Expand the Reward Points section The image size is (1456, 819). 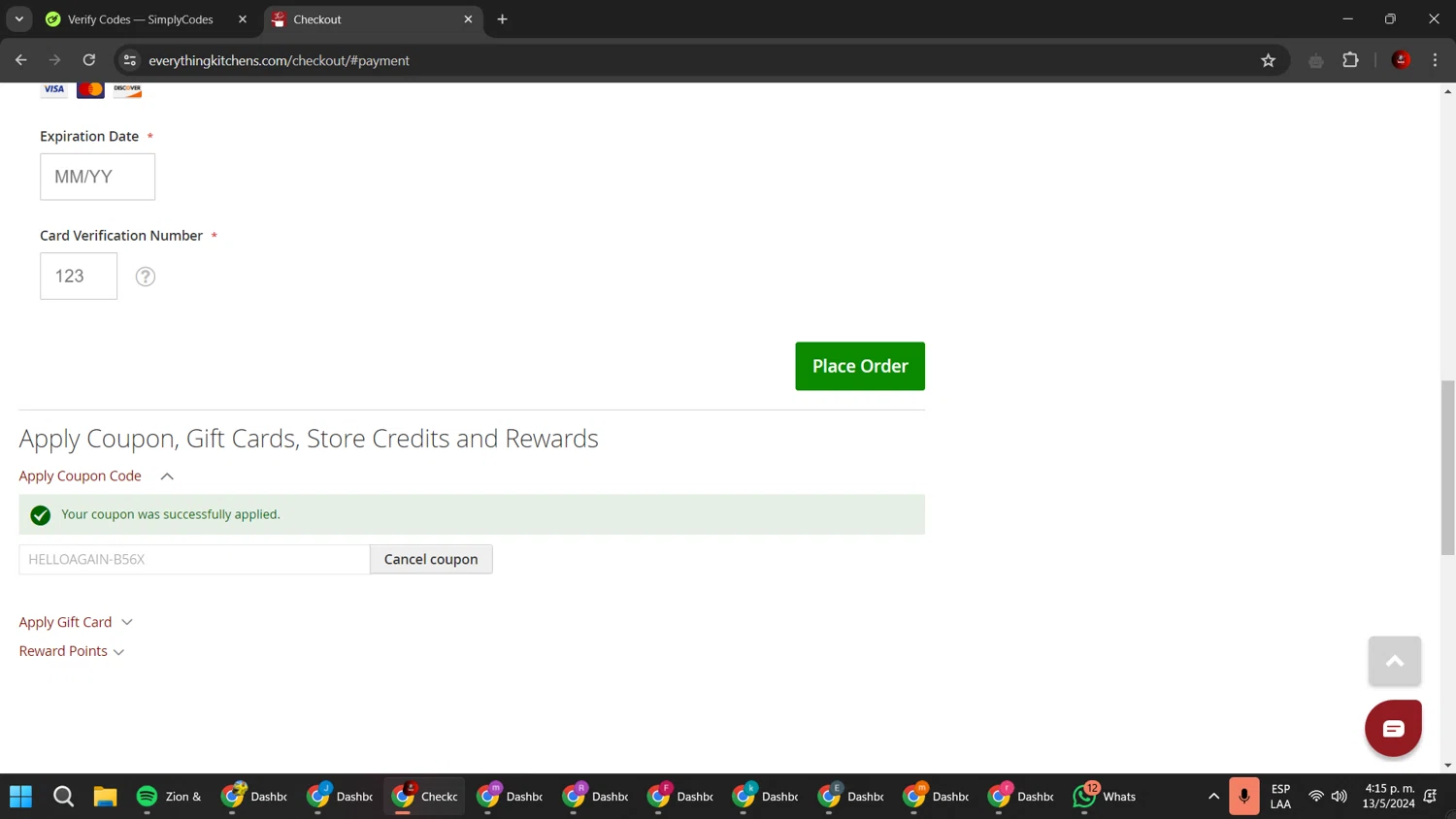(x=72, y=651)
